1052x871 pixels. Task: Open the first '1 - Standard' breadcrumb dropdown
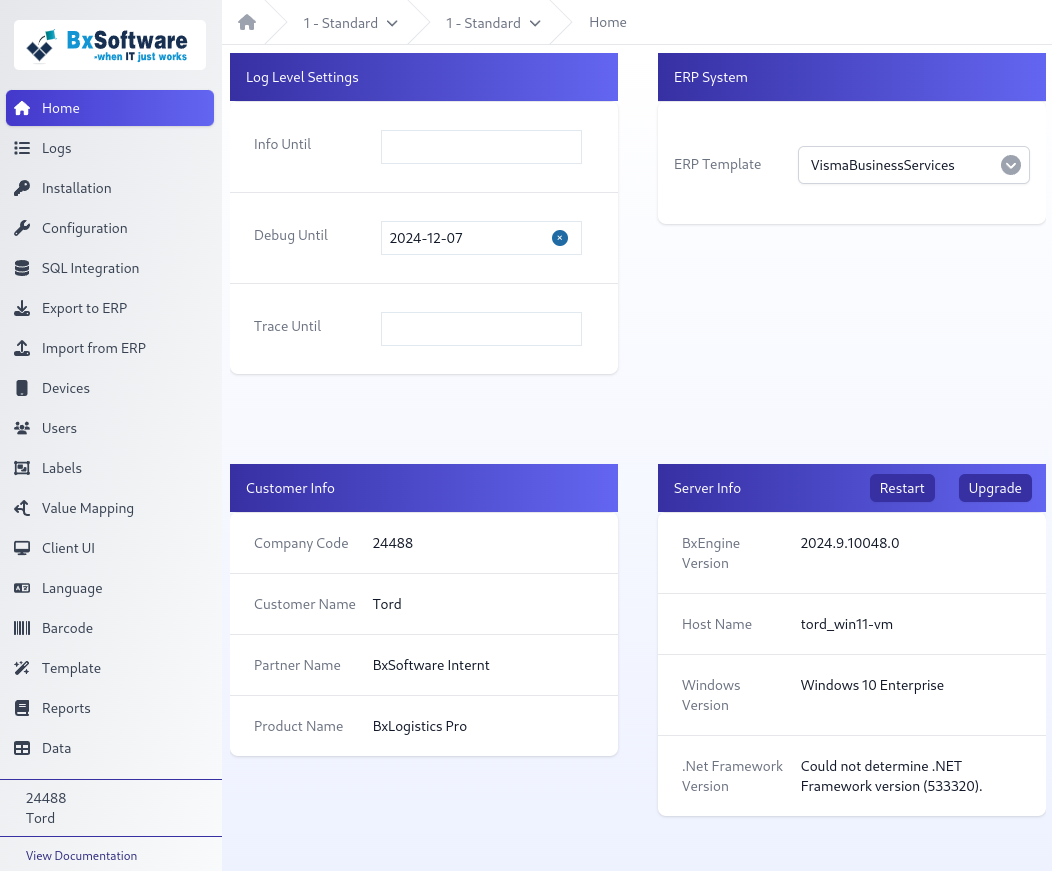350,22
